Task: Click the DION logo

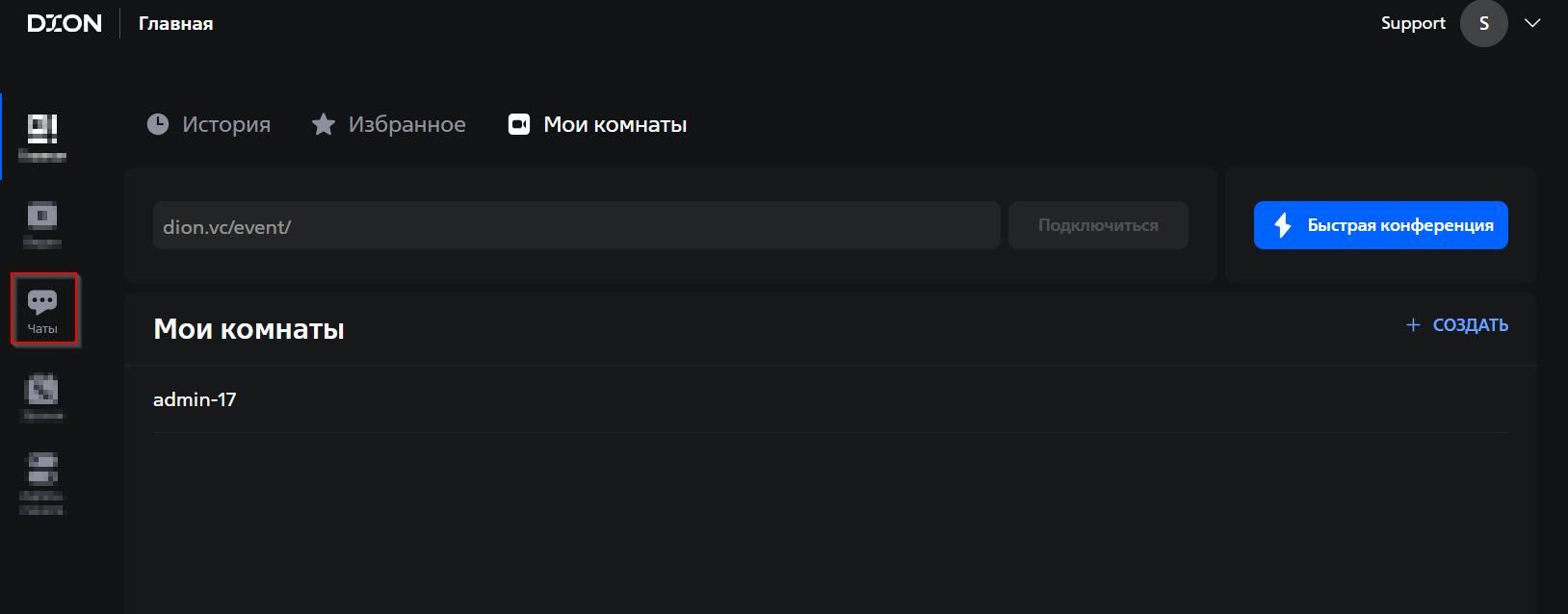Action: (65, 23)
